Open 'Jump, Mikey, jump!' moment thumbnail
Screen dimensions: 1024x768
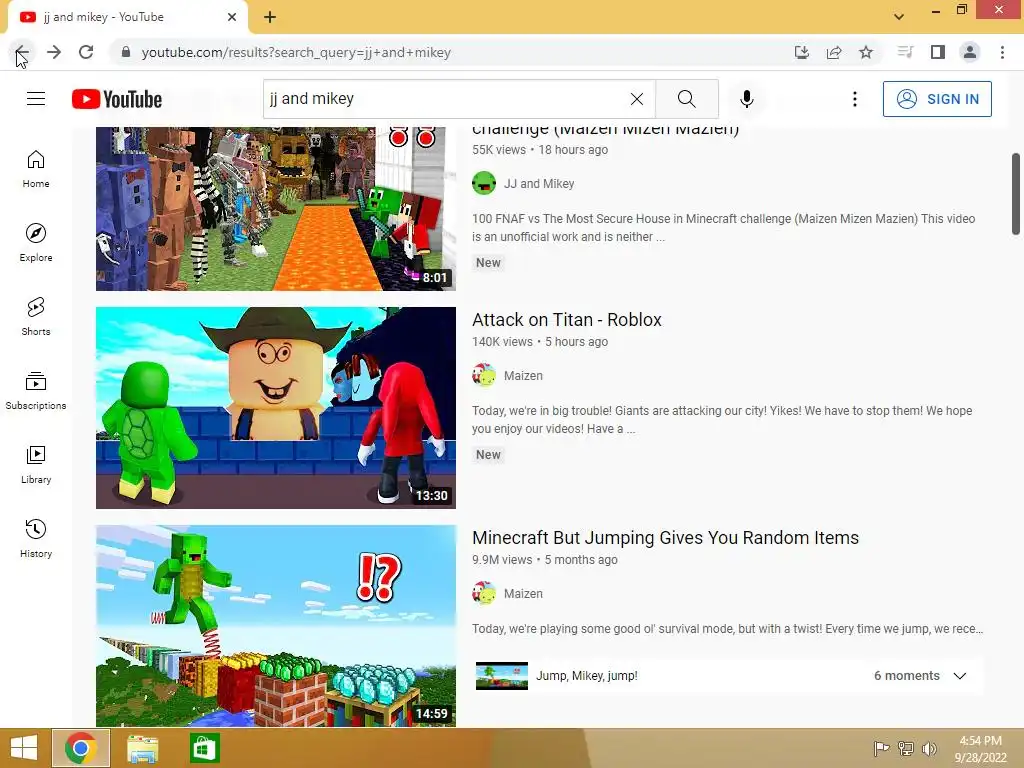[x=502, y=676]
